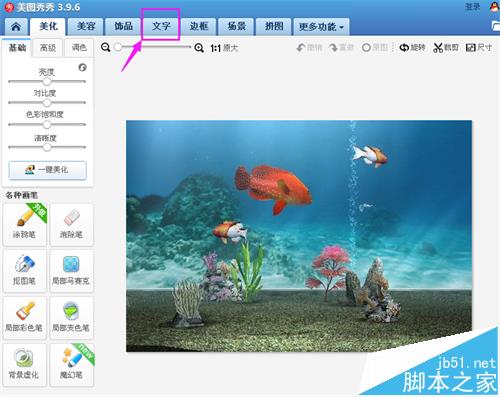Image resolution: width=500 pixels, height=397 pixels.
Task: Choose the 局部马赛克 mosaic tool
Action: click(72, 271)
